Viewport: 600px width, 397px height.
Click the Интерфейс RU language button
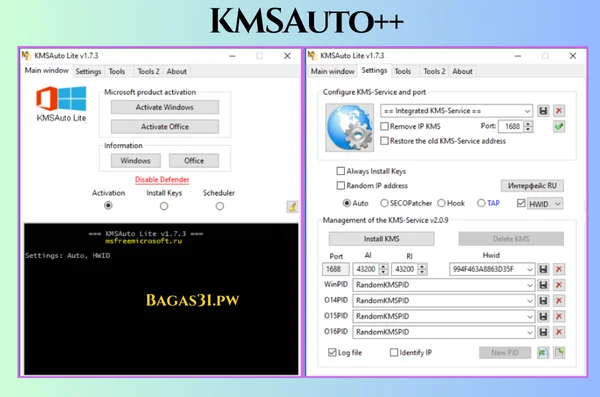(x=532, y=186)
